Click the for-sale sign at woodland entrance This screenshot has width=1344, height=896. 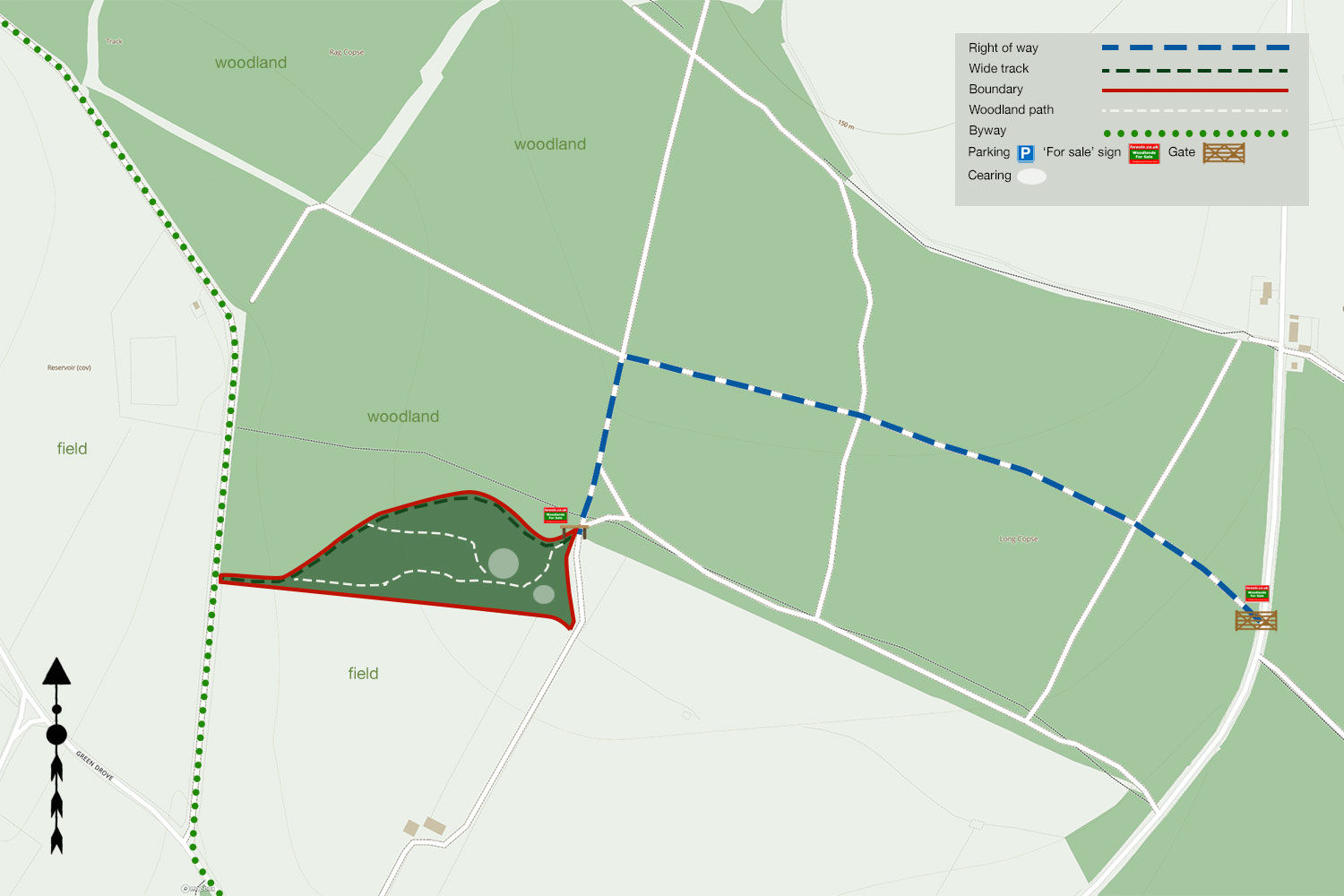(556, 515)
